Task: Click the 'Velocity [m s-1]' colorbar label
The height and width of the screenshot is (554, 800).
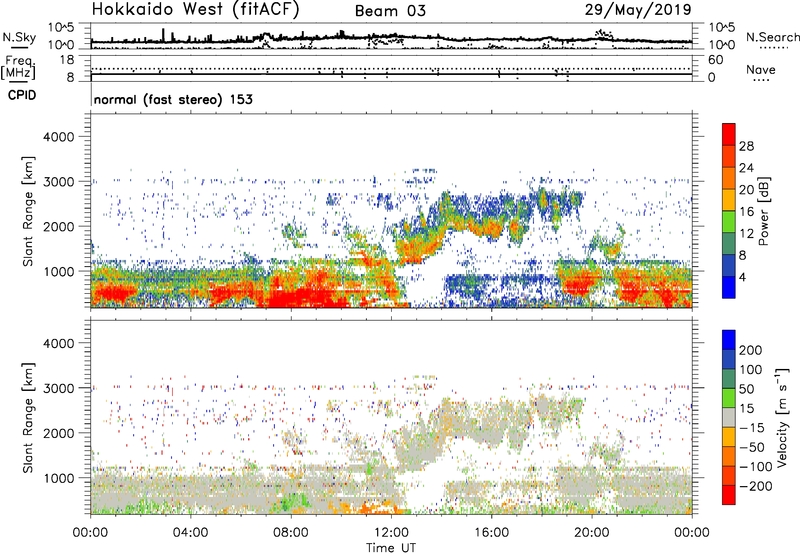Action: coord(782,417)
